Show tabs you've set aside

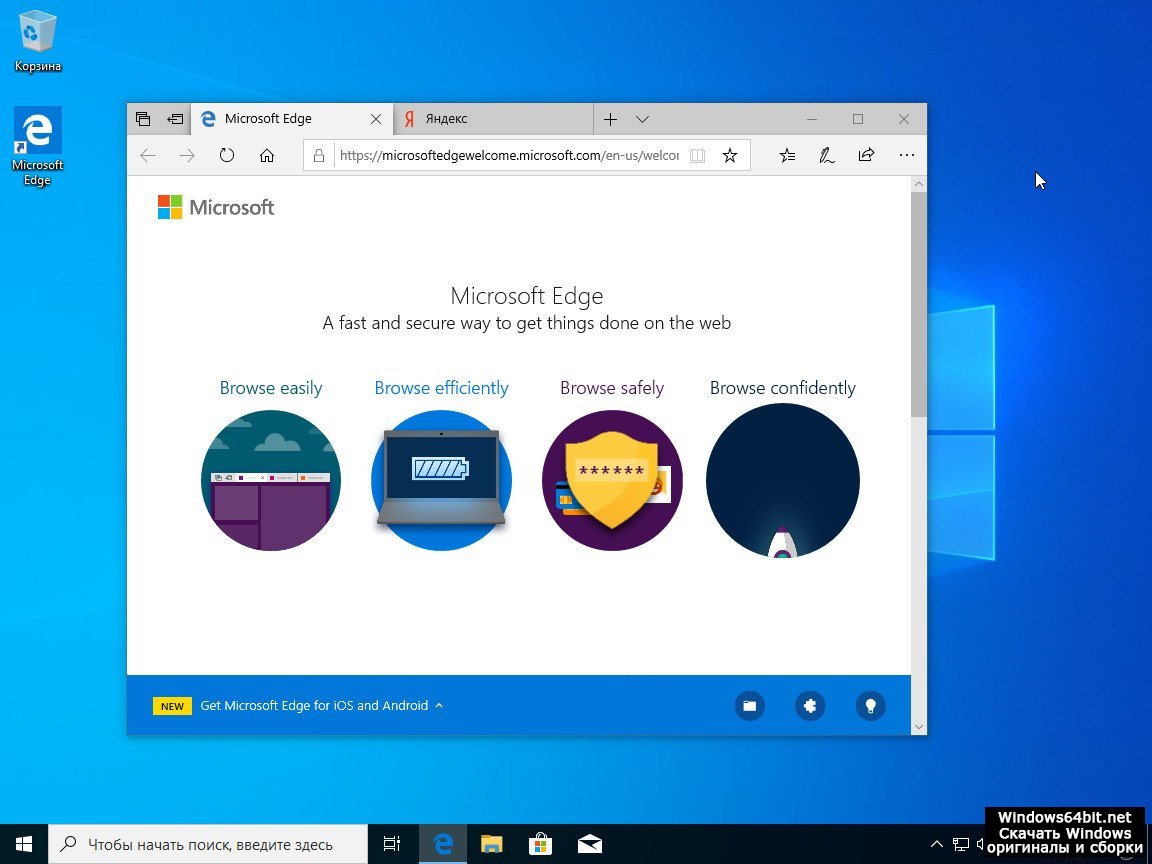(143, 119)
